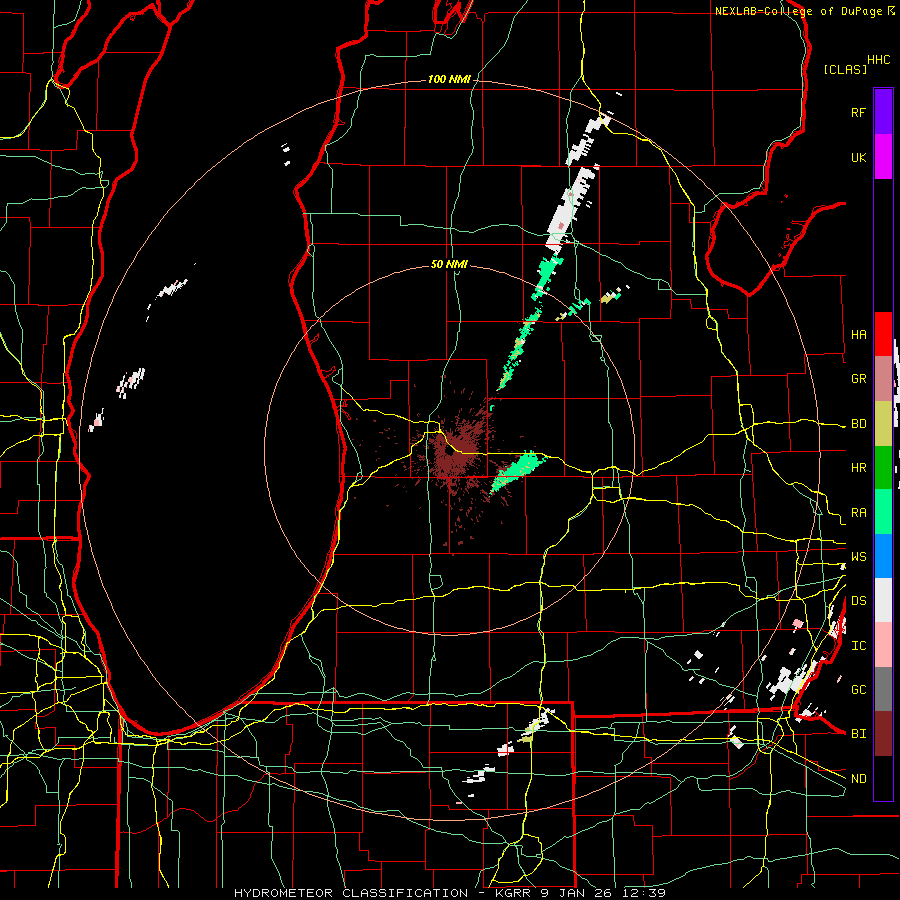Select the GR legend label
The image size is (900, 900).
(858, 379)
